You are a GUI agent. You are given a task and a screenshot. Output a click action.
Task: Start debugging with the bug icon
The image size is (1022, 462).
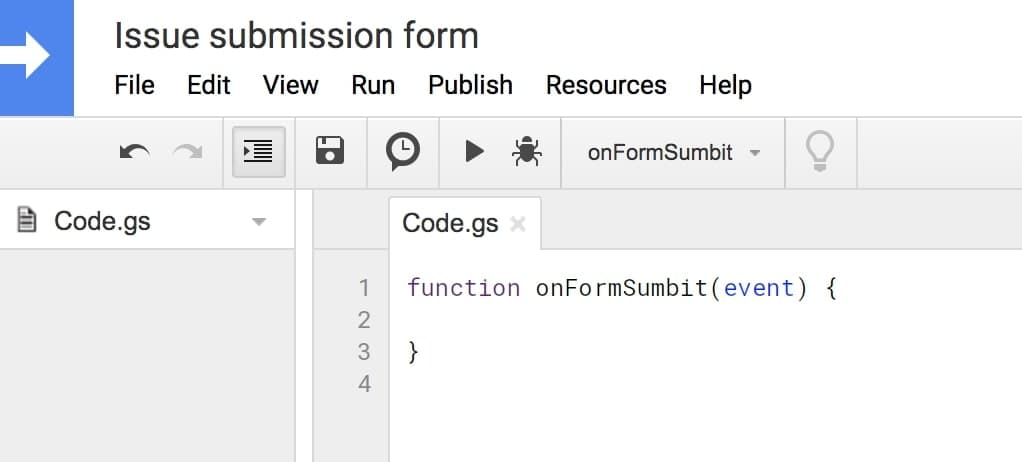point(527,151)
